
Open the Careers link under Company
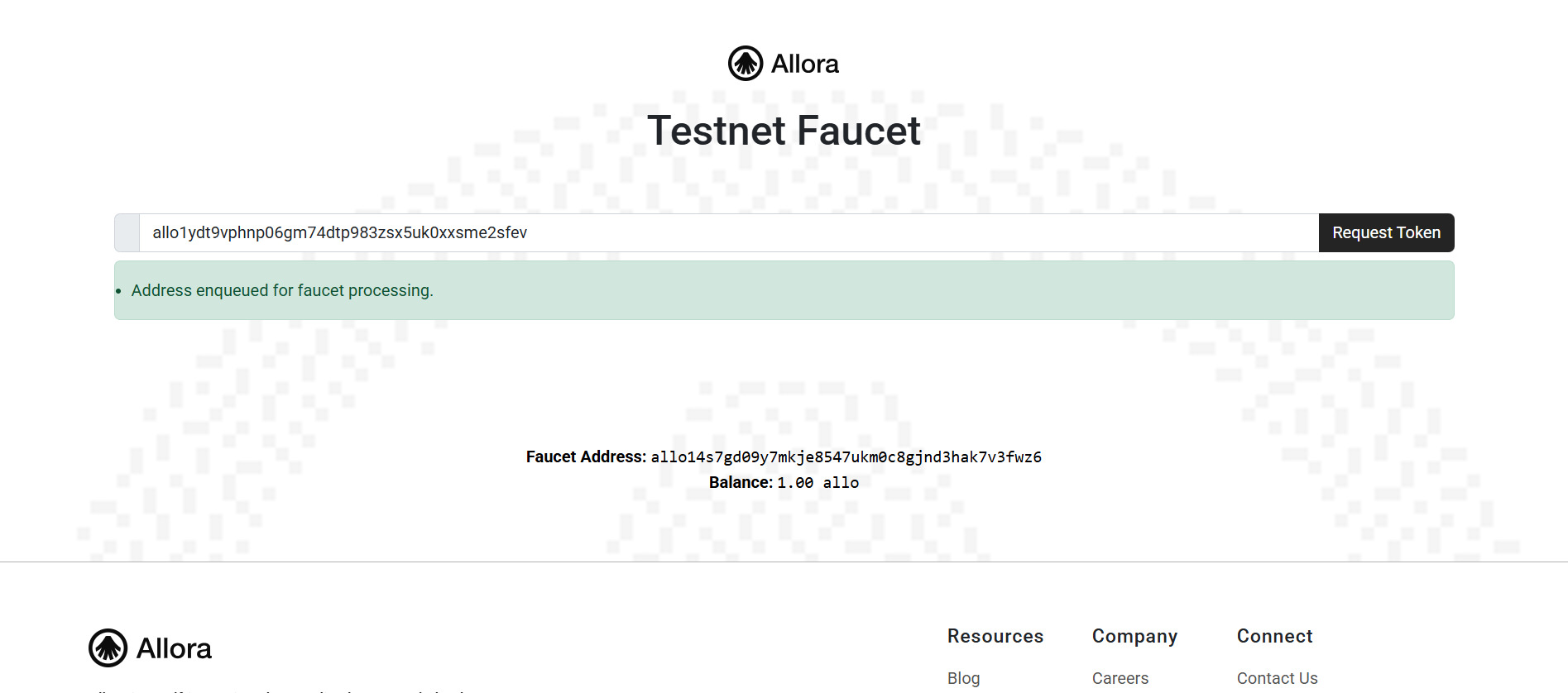[1120, 678]
